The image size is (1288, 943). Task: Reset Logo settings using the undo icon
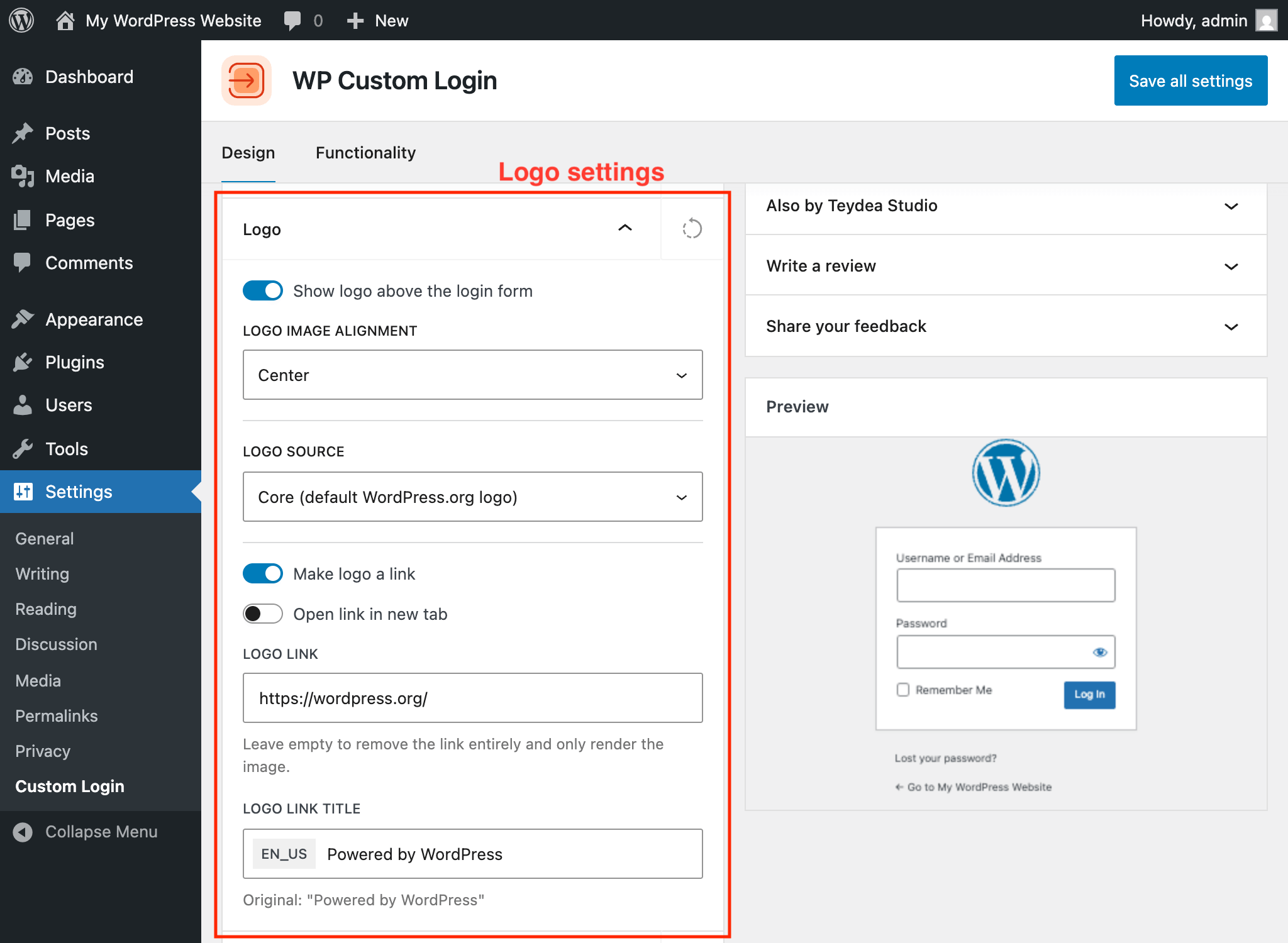coord(692,229)
